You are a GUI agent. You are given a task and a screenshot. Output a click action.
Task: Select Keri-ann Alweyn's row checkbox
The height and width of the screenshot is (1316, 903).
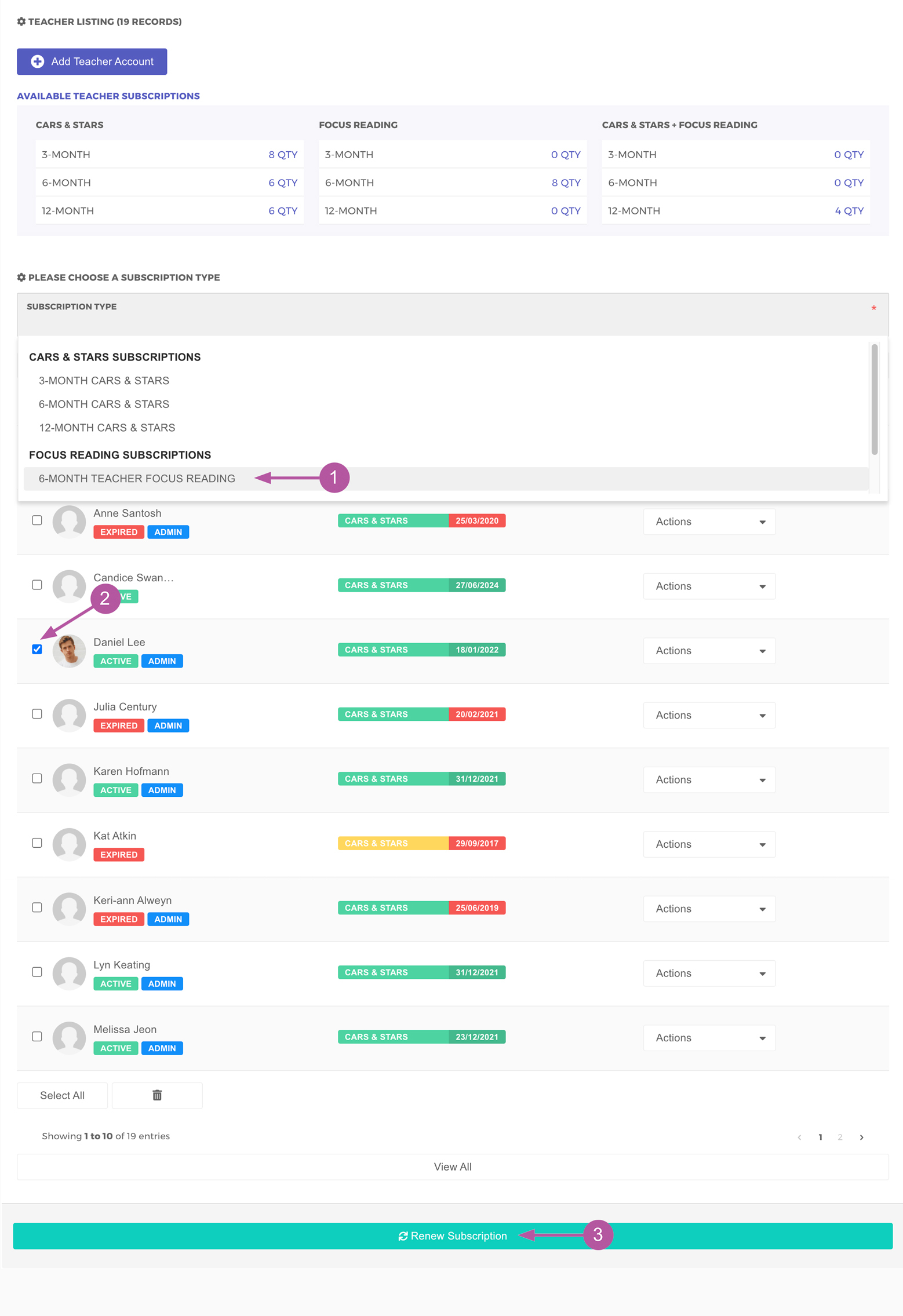(37, 907)
